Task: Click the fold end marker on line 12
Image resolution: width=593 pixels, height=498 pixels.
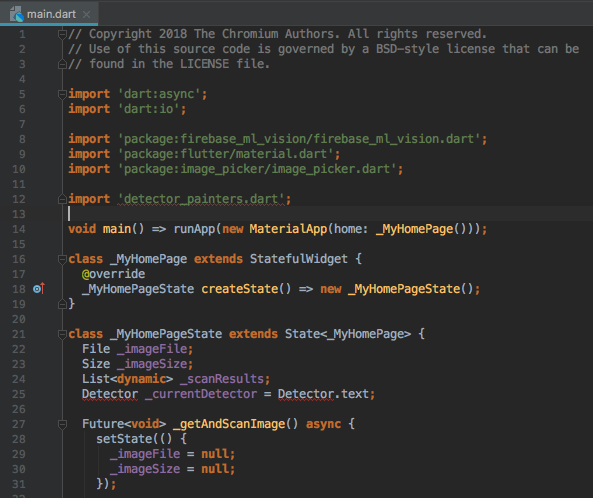Action: 62,199
